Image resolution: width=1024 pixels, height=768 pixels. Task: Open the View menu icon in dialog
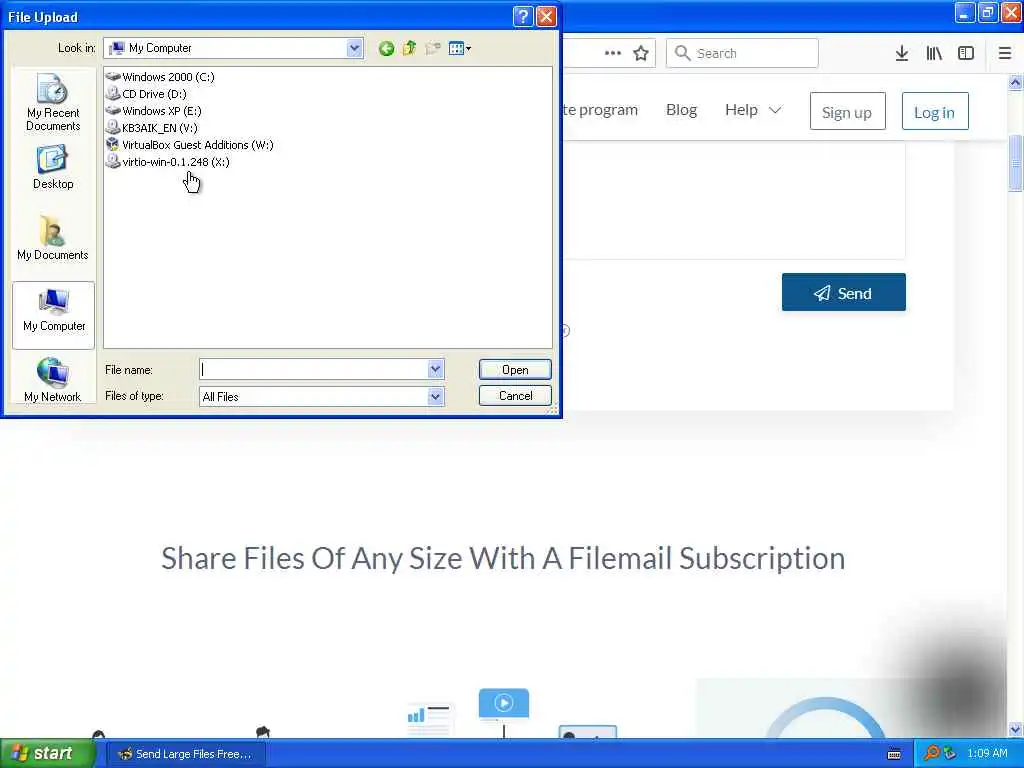460,48
